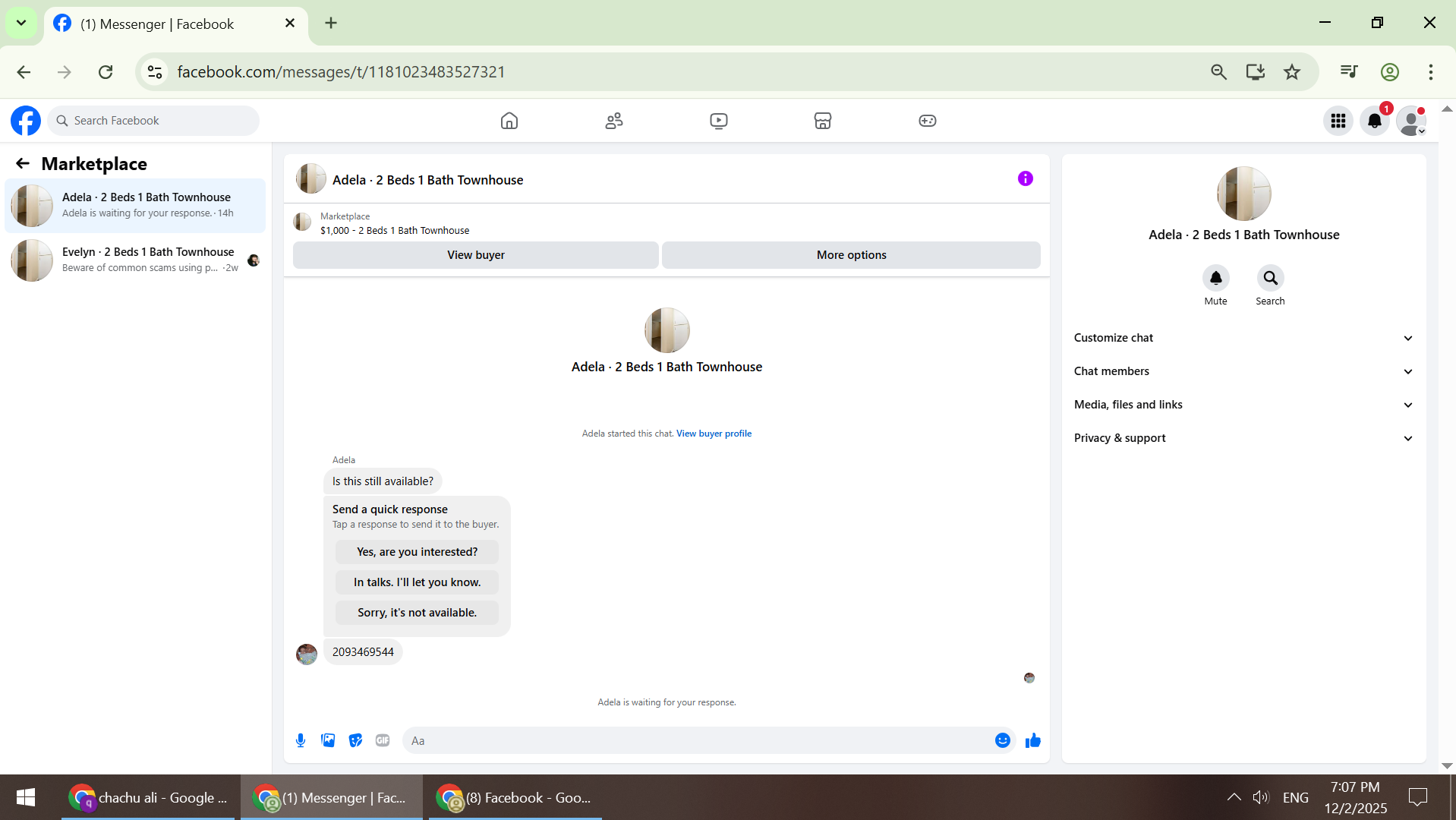
Task: Click View buyer button
Action: point(476,255)
